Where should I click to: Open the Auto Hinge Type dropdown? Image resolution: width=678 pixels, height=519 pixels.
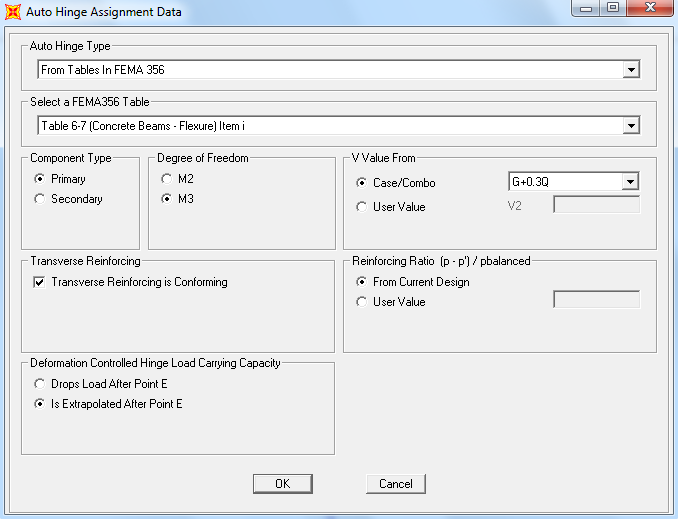pyautogui.click(x=631, y=70)
